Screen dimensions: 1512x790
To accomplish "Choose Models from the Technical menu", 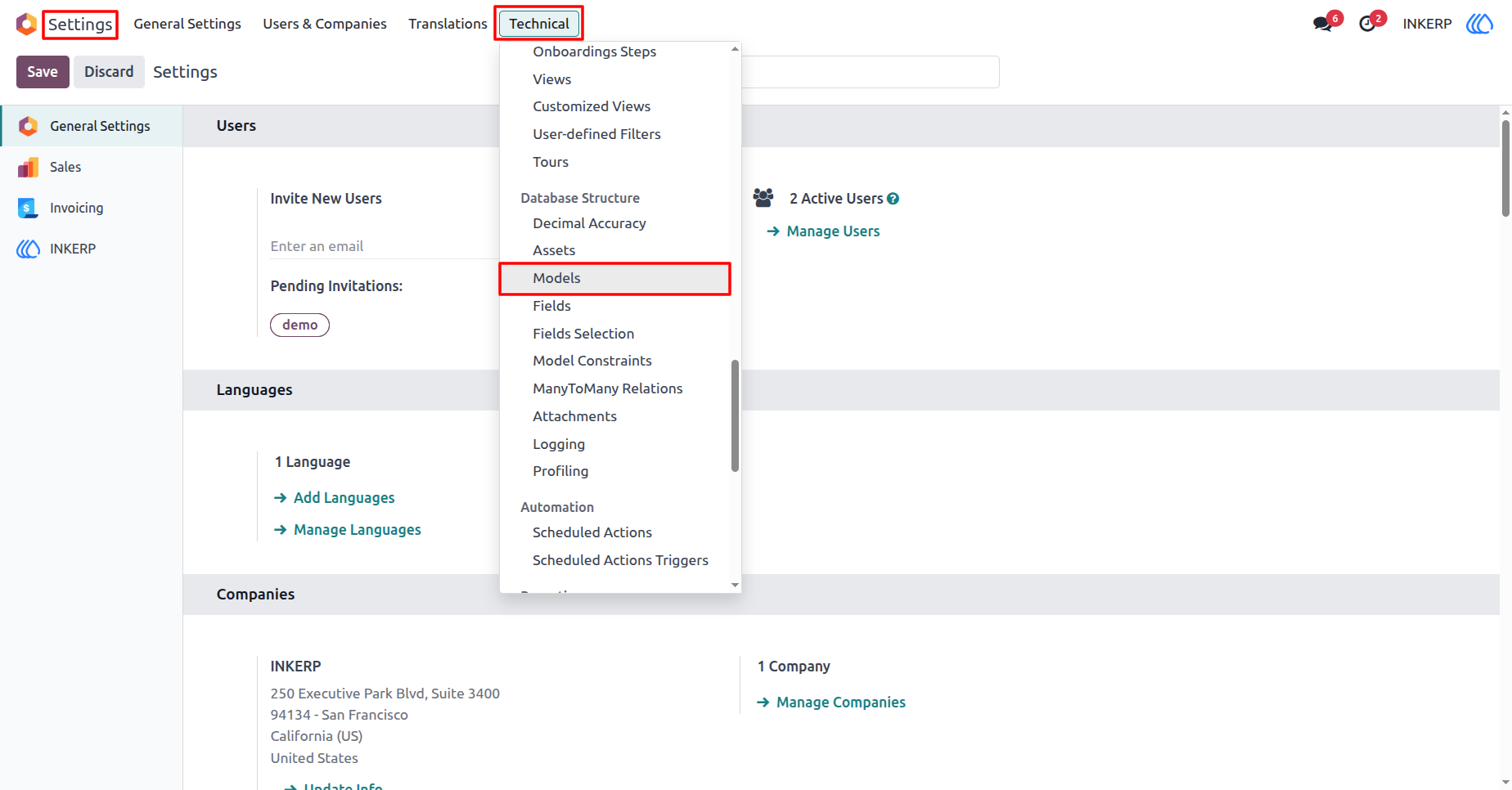I will pyautogui.click(x=614, y=278).
